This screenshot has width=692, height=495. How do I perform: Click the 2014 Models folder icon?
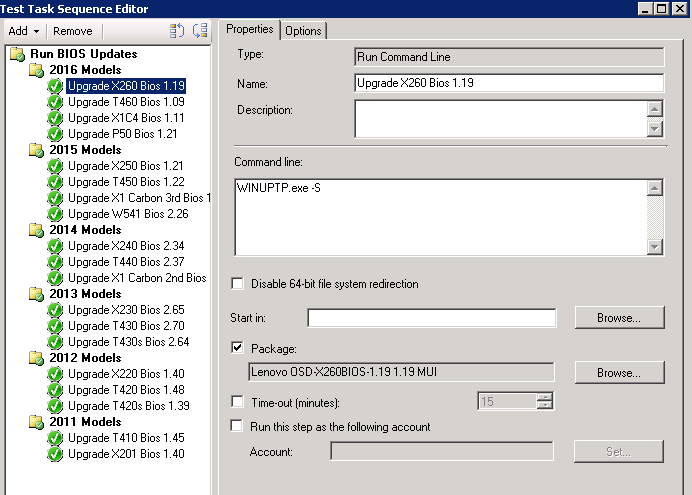tap(37, 230)
